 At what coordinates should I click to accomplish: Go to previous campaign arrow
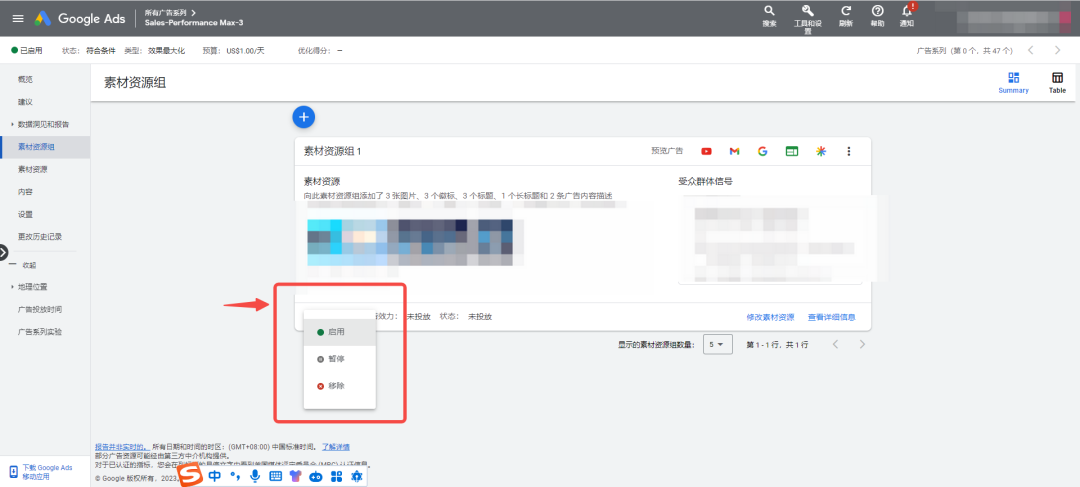pos(1030,50)
